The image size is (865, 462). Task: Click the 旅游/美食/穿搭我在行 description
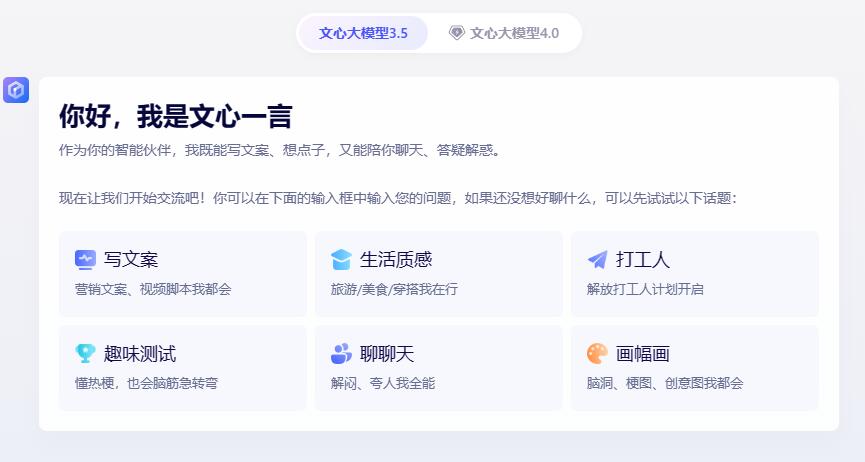coord(394,289)
